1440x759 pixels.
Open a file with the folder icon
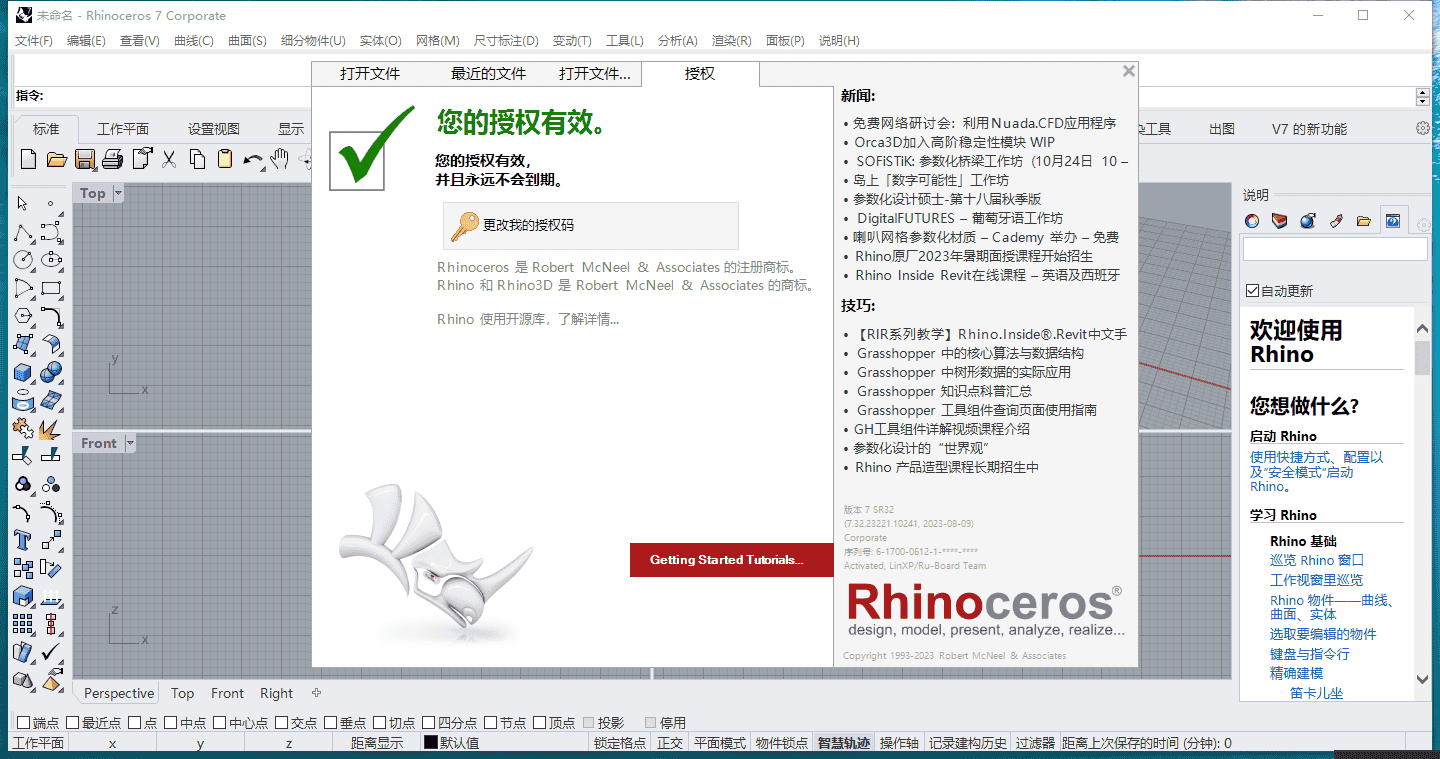tap(56, 158)
